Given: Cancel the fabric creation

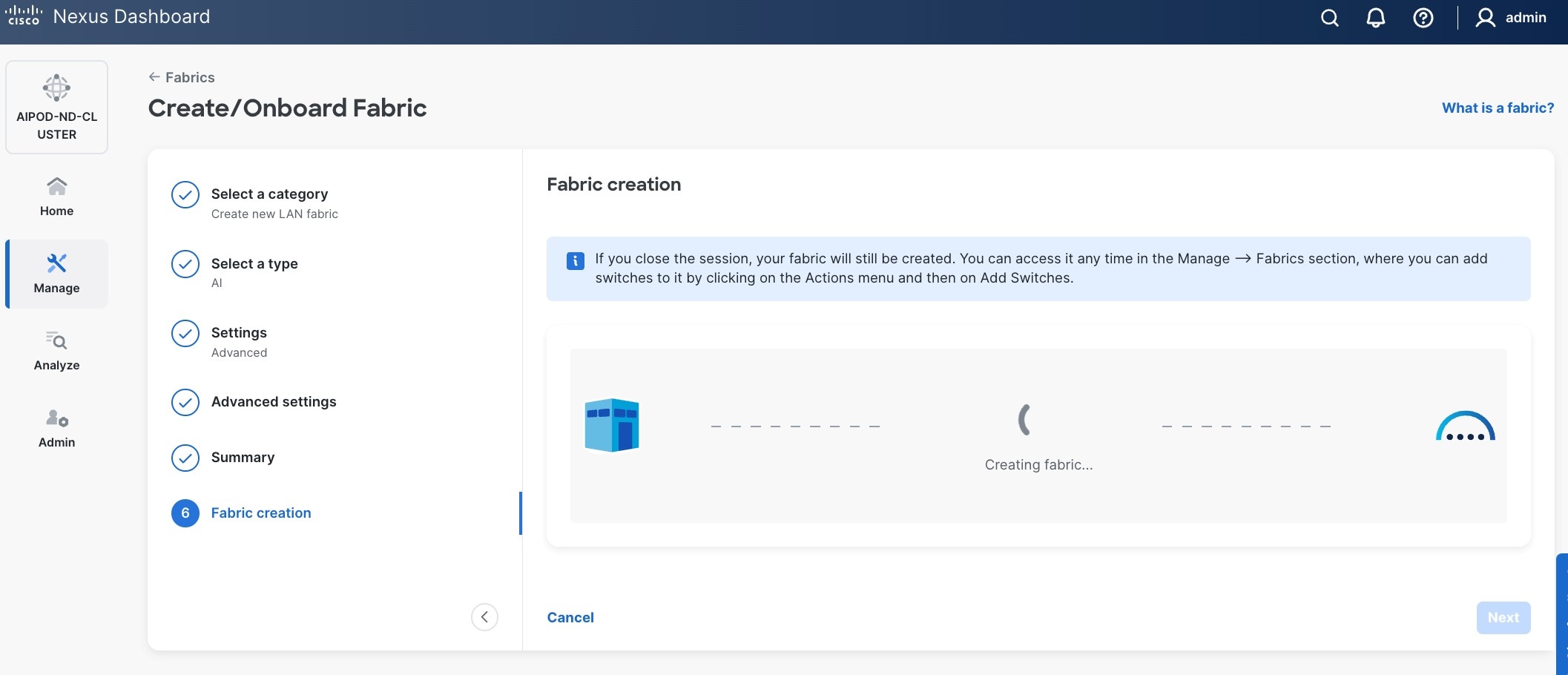Looking at the screenshot, I should 570,617.
